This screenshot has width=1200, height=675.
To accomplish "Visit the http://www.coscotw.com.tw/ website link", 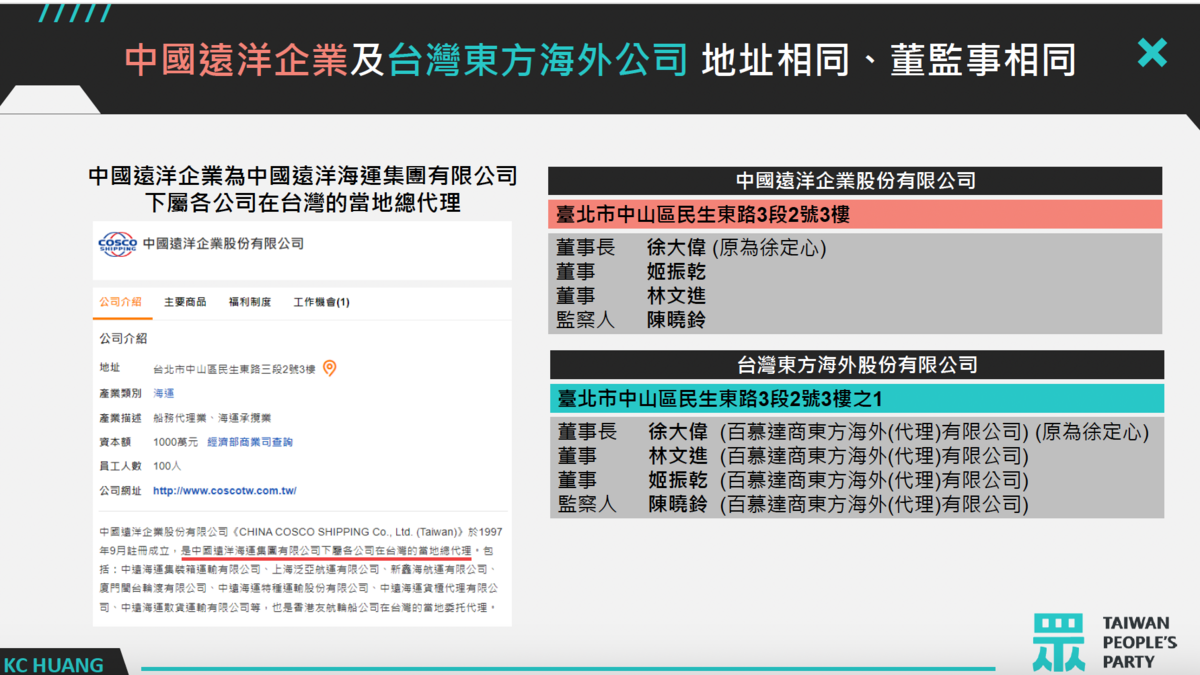I will click(x=225, y=491).
